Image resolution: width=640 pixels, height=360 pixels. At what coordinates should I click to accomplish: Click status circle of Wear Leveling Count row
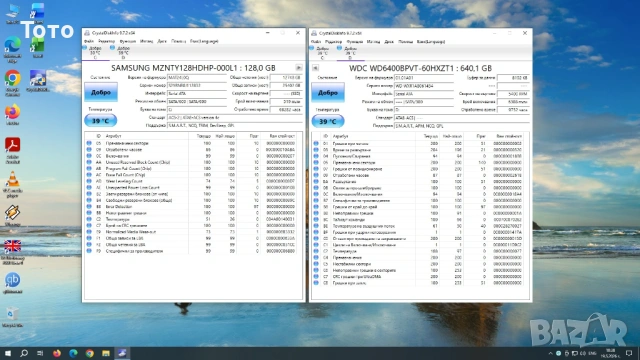tap(89, 181)
